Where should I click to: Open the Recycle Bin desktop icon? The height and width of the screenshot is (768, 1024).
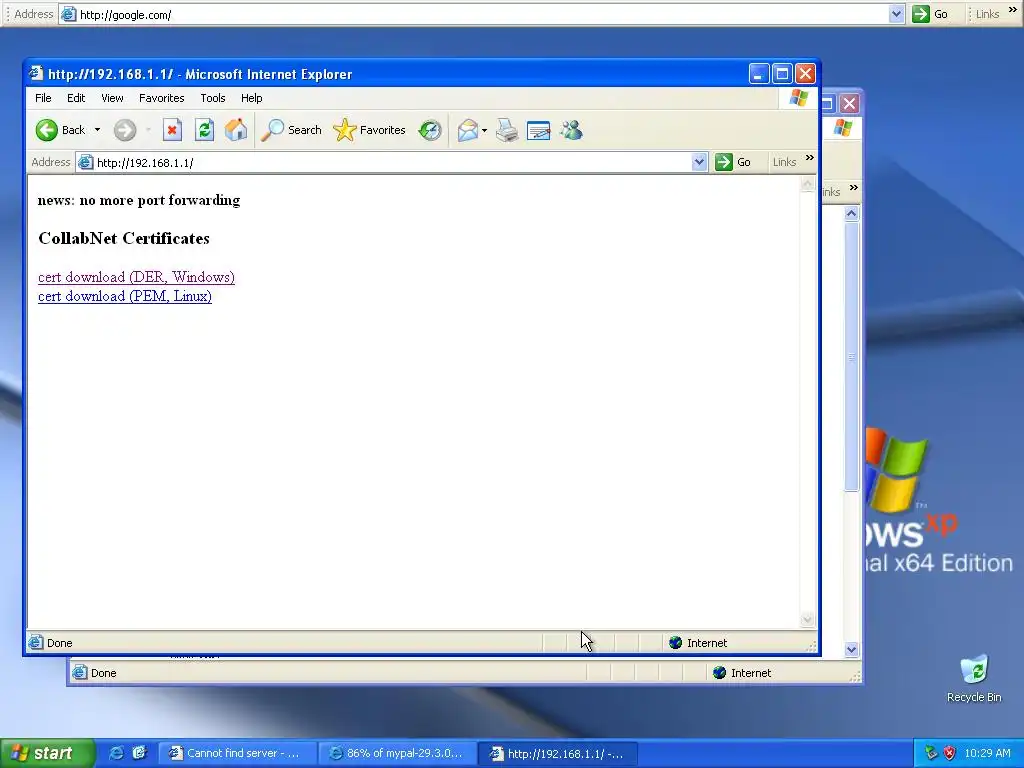click(974, 679)
